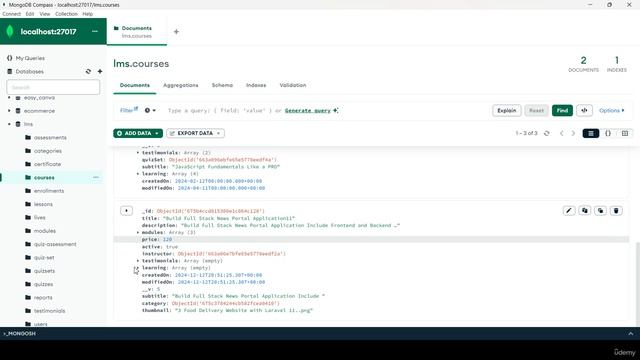The image size is (640, 360).
Task: Open the Connect menu
Action: 11,14
